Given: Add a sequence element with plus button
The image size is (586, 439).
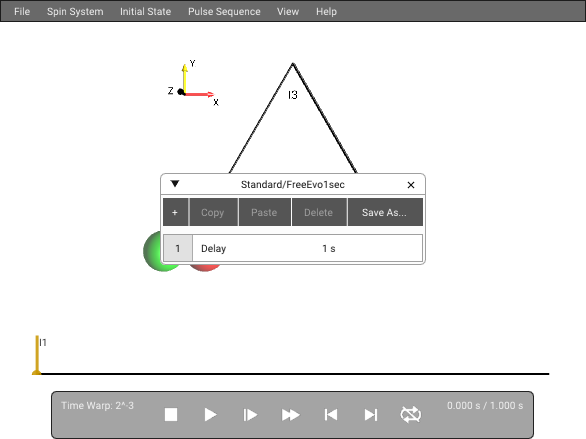Looking at the screenshot, I should pyautogui.click(x=176, y=212).
